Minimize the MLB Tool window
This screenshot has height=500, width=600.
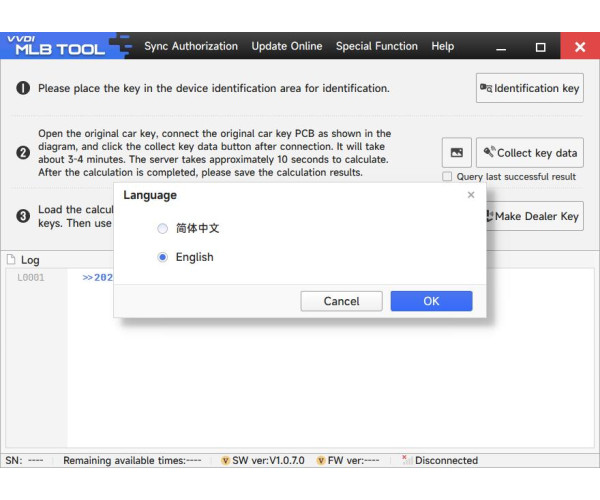(x=501, y=47)
